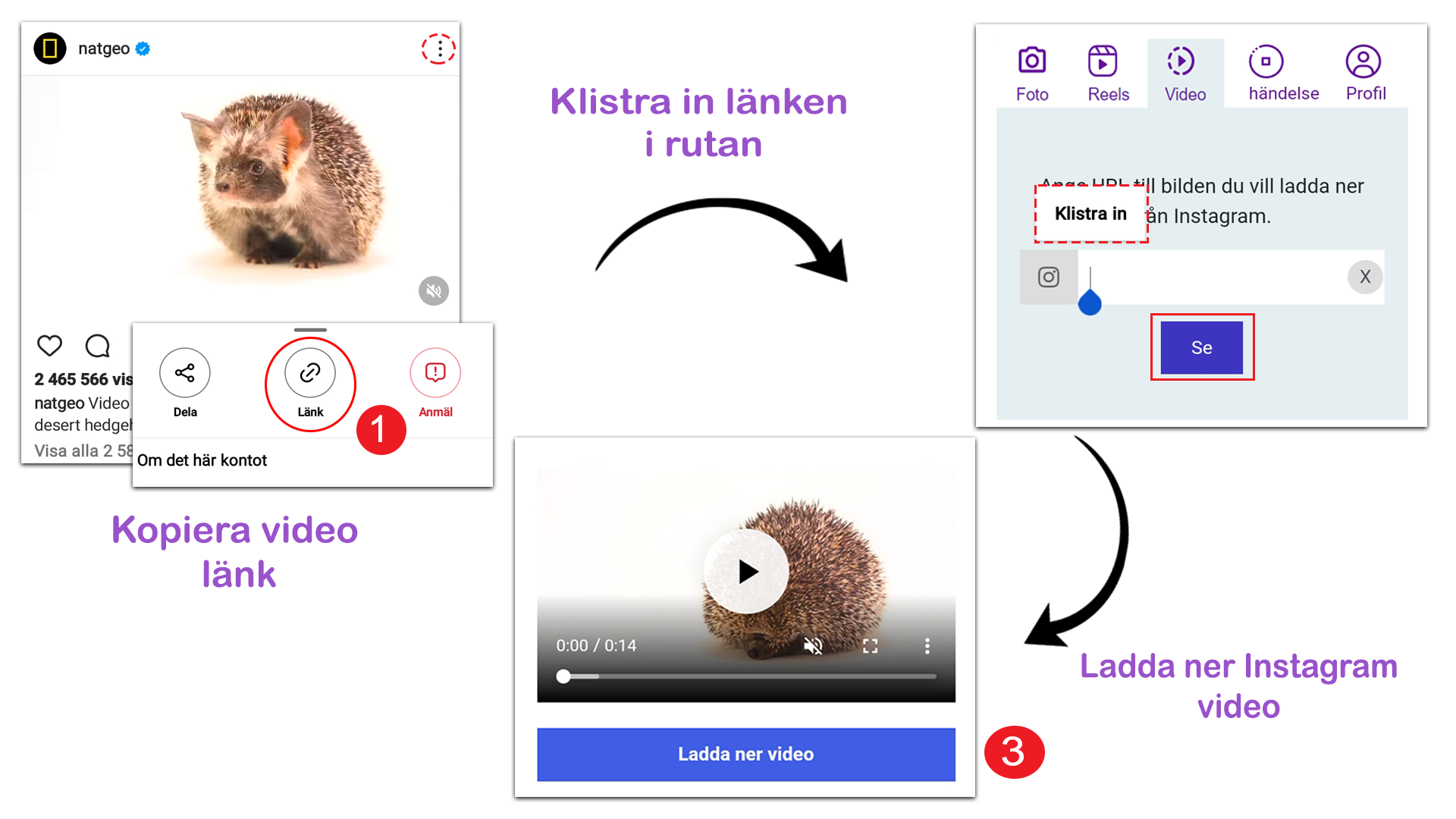Click the blue Se button
1456x819 pixels.
point(1202,347)
